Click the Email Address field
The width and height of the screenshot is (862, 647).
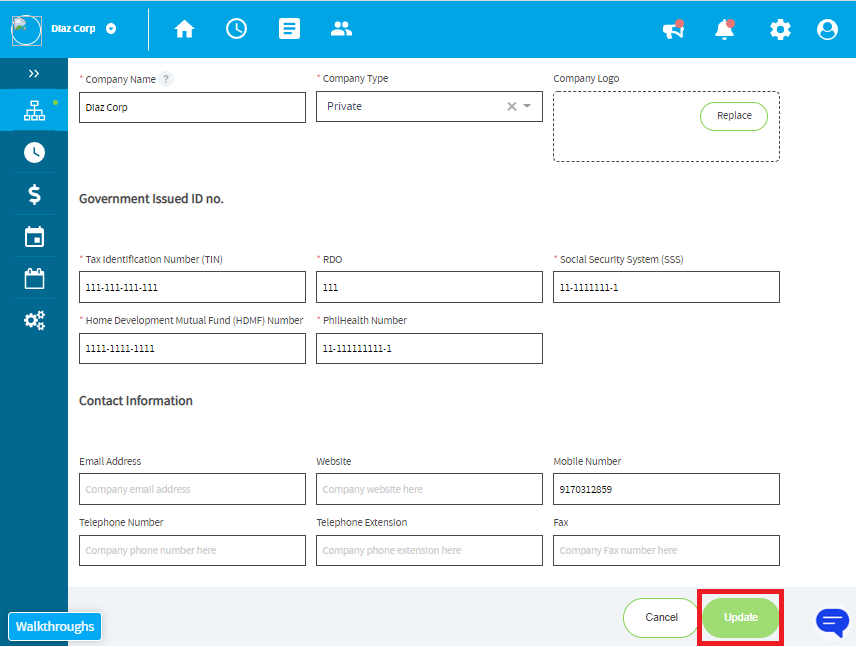click(x=192, y=489)
